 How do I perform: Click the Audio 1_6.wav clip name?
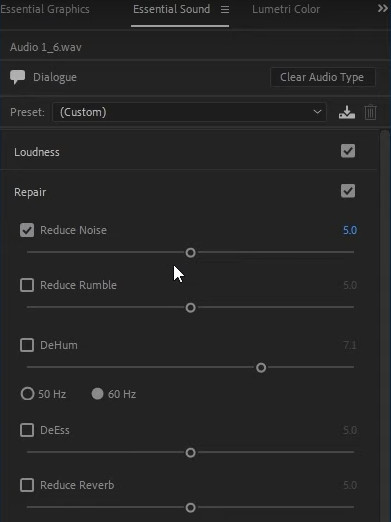(46, 47)
